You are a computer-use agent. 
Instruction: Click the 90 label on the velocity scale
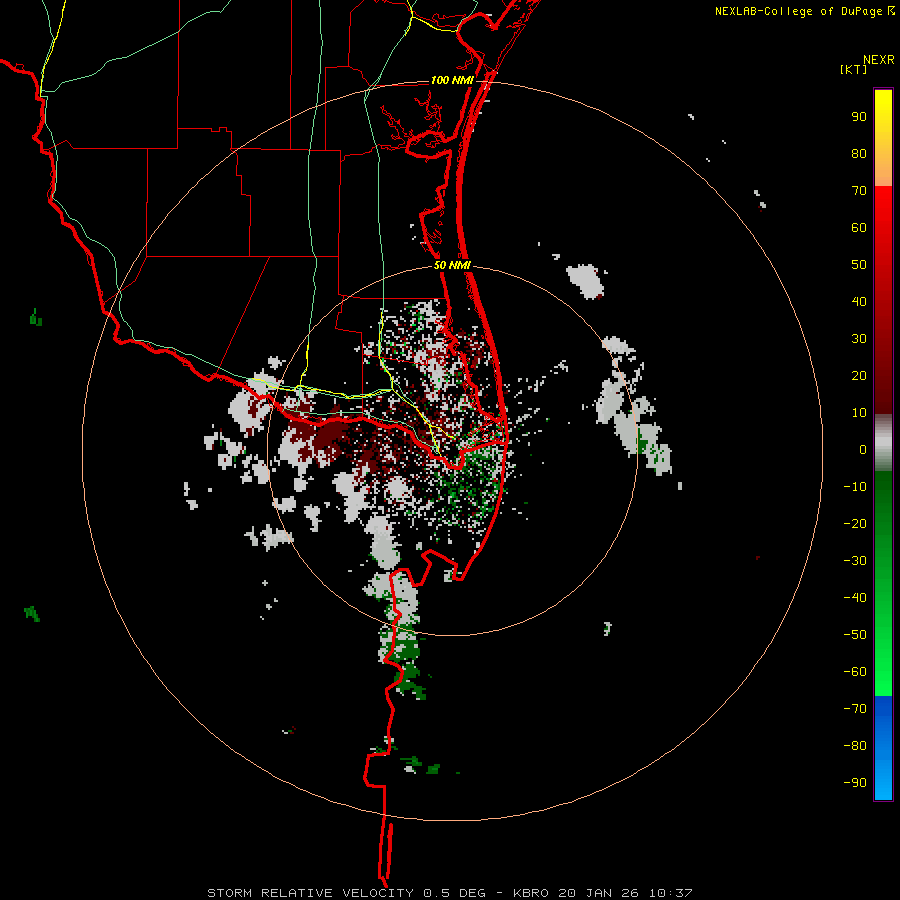pyautogui.click(x=859, y=117)
